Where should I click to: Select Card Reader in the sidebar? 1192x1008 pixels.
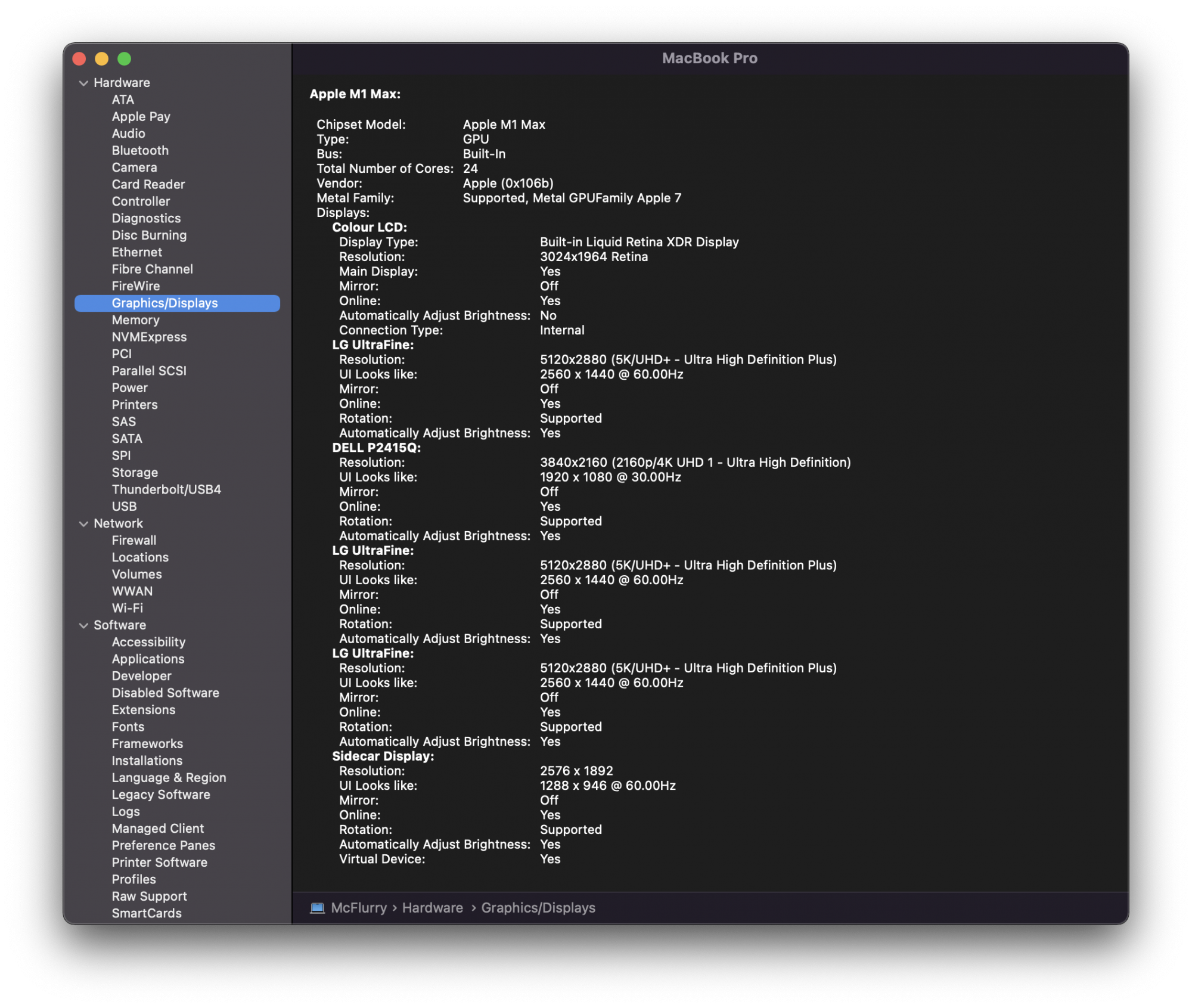pyautogui.click(x=148, y=184)
